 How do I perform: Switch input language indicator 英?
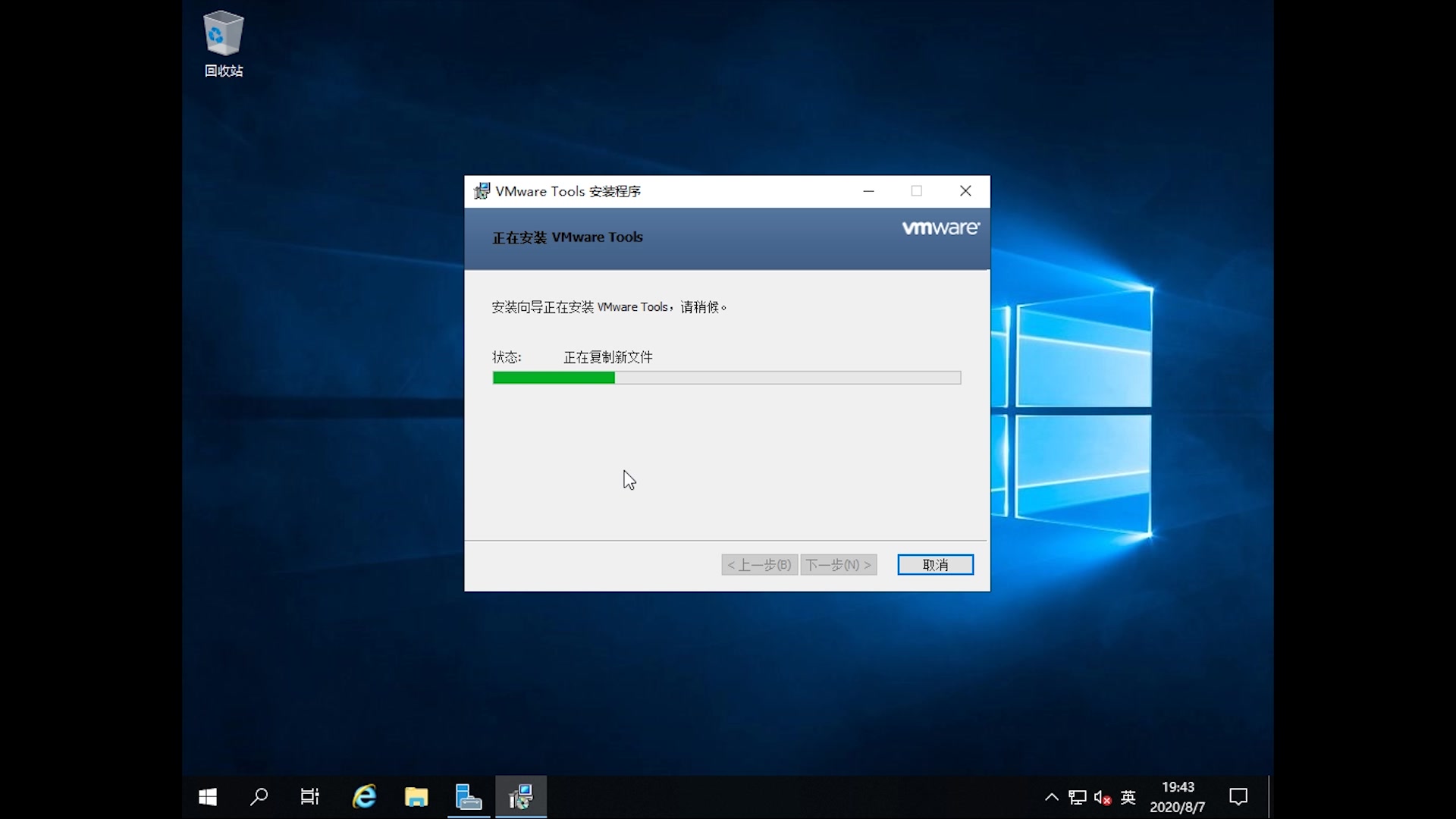pos(1128,797)
